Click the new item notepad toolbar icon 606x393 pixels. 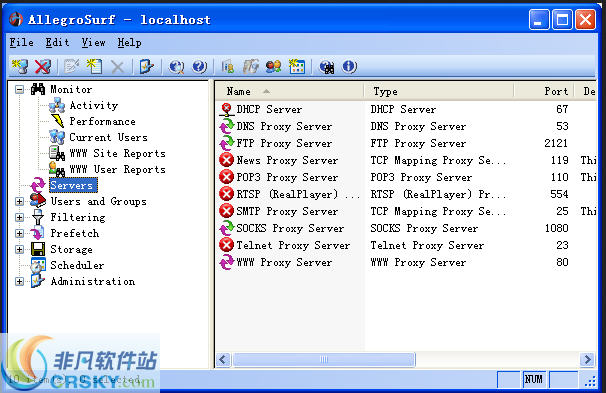click(x=94, y=66)
